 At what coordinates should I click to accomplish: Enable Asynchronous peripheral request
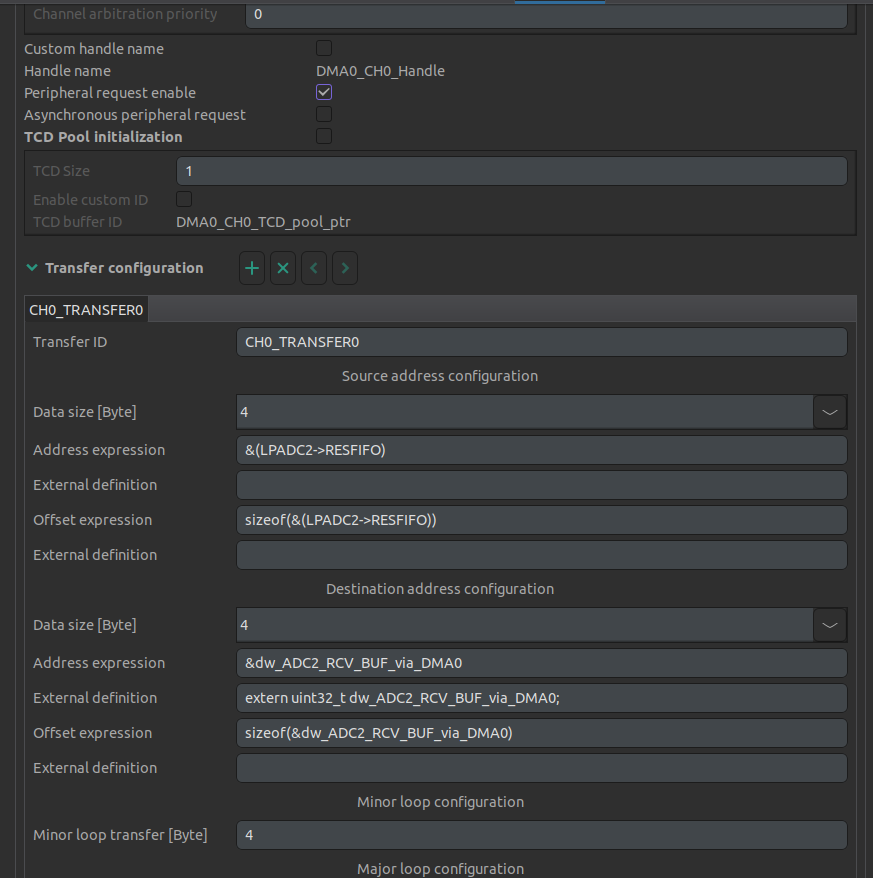click(323, 113)
